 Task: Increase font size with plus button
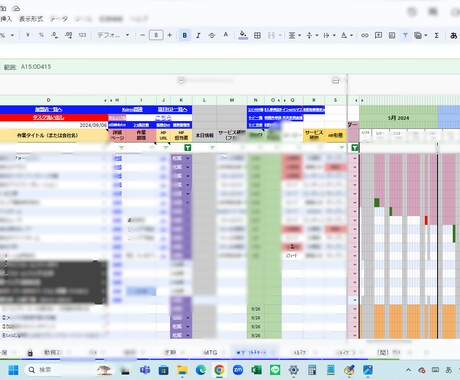170,35
